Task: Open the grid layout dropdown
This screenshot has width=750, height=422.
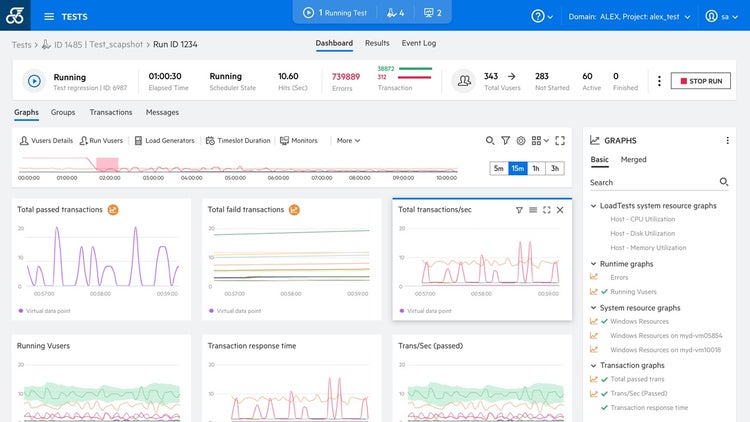Action: click(540, 141)
